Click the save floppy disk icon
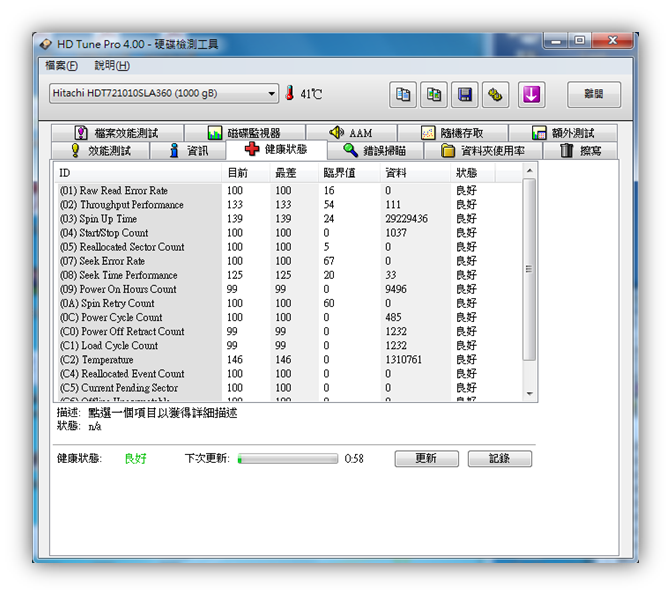671x595 pixels. click(464, 94)
